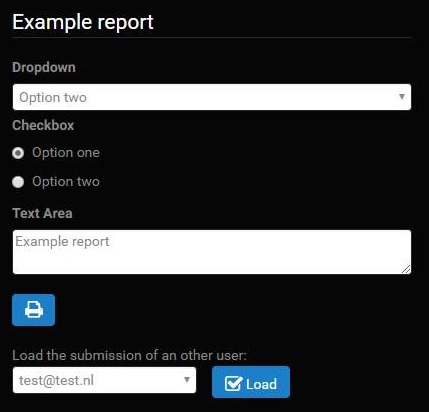The image size is (429, 412).
Task: Open the test@test.nl user dropdown
Action: 104,380
